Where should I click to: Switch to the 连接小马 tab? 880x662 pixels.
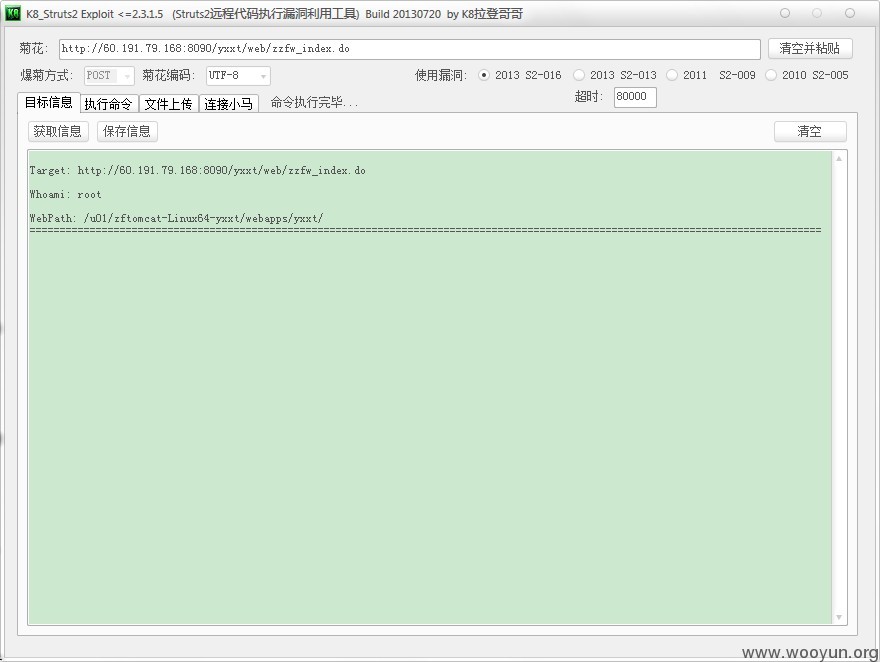click(x=228, y=104)
